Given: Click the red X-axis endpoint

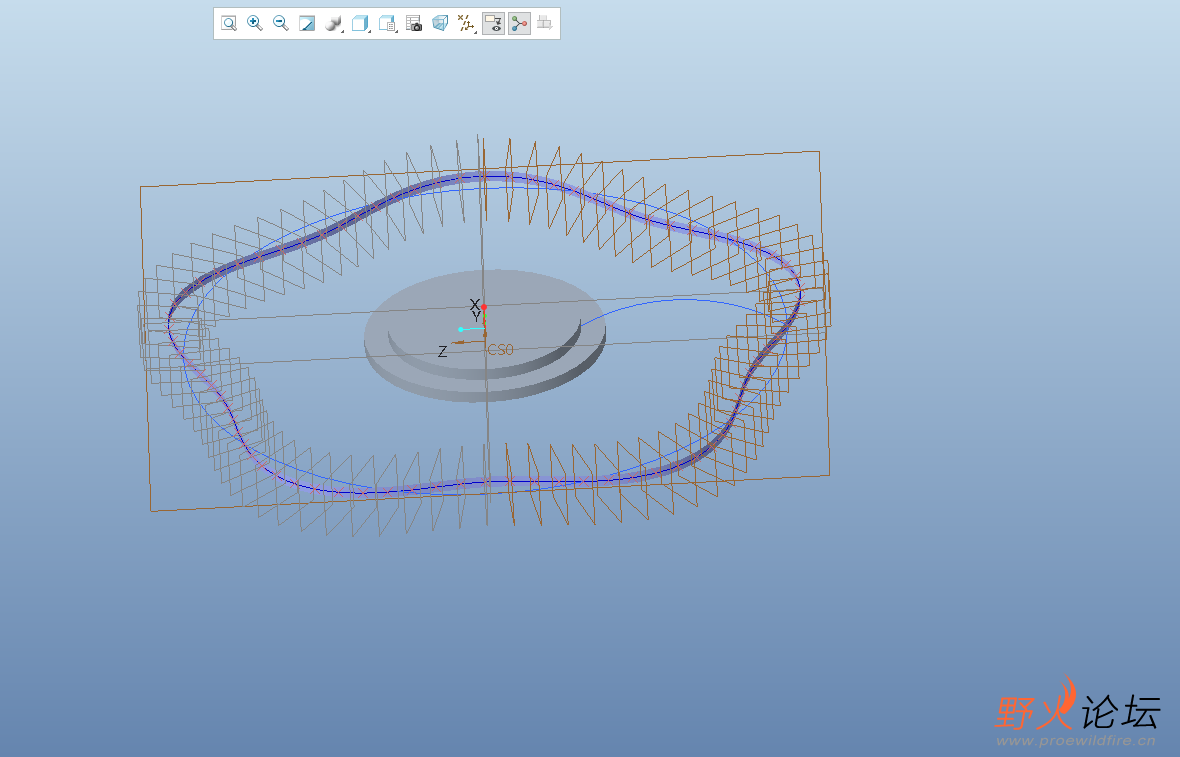Looking at the screenshot, I should tap(484, 307).
